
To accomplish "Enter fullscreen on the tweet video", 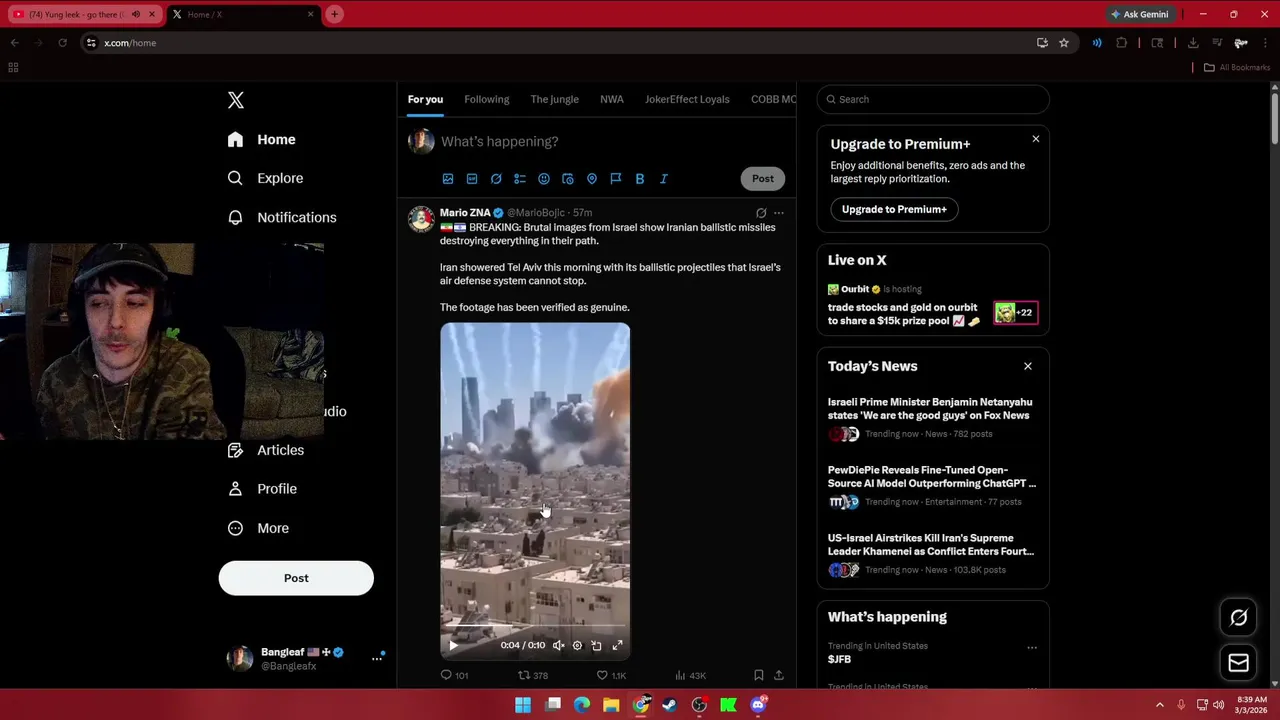I will click(x=617, y=646).
